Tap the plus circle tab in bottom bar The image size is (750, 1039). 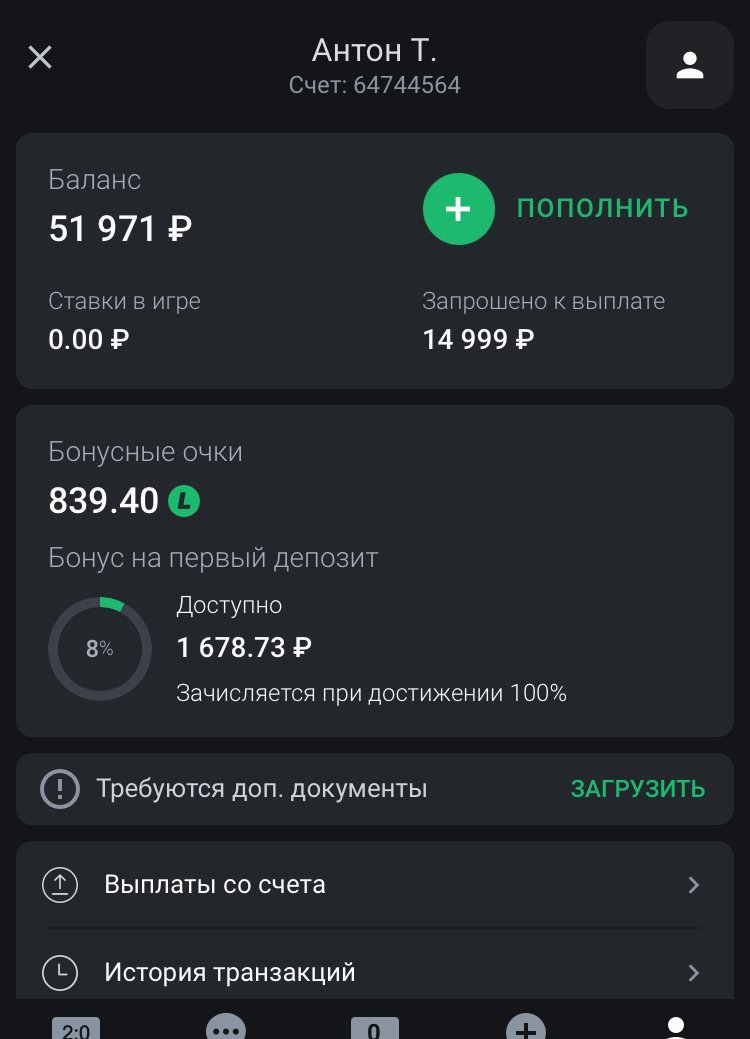click(x=525, y=1027)
